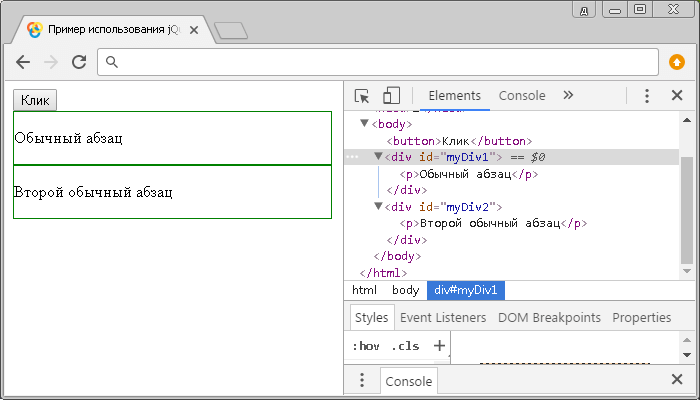Screen dimensions: 700x400
Task: Click the Elements panel scrollbar thumb
Action: [687, 210]
